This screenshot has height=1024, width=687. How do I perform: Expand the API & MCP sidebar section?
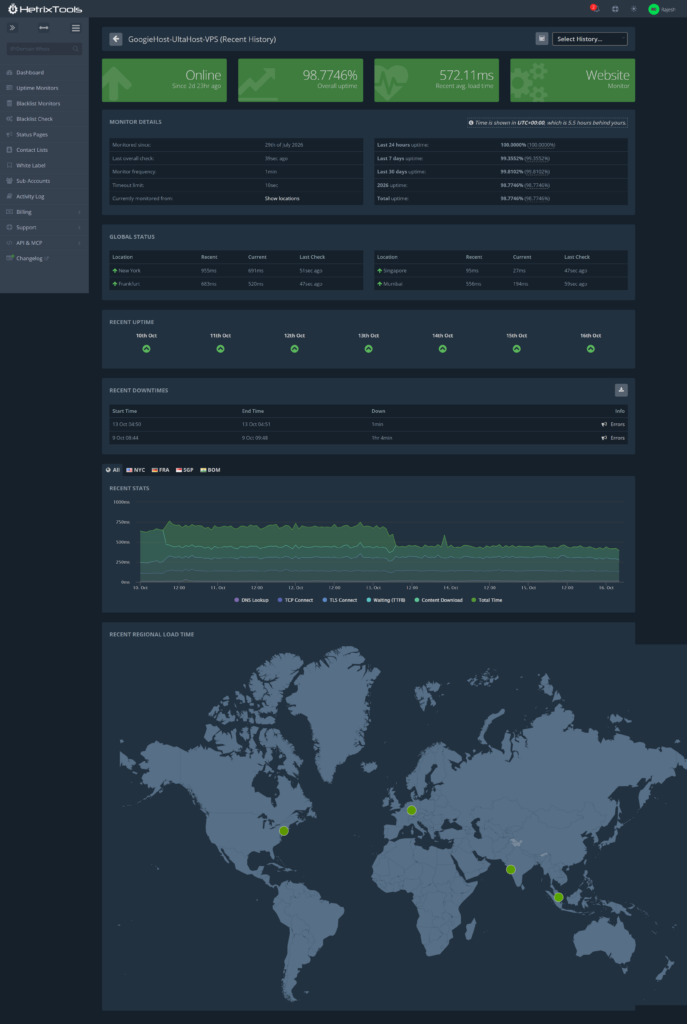click(x=44, y=242)
